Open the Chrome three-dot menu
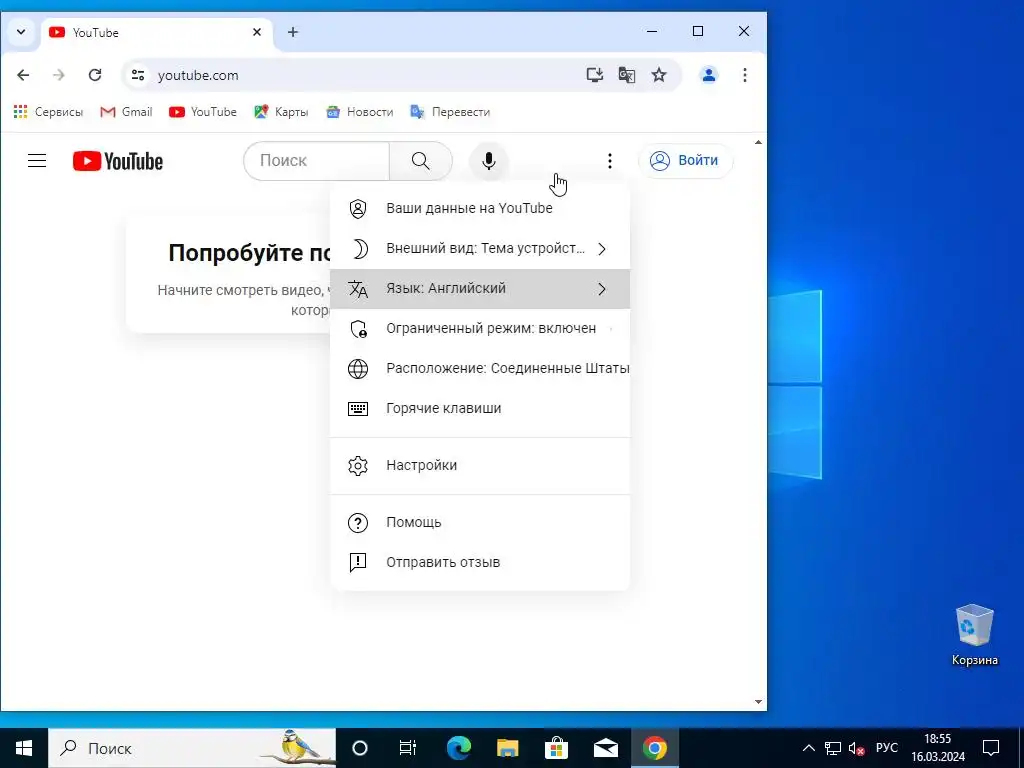This screenshot has height=768, width=1024. click(744, 75)
